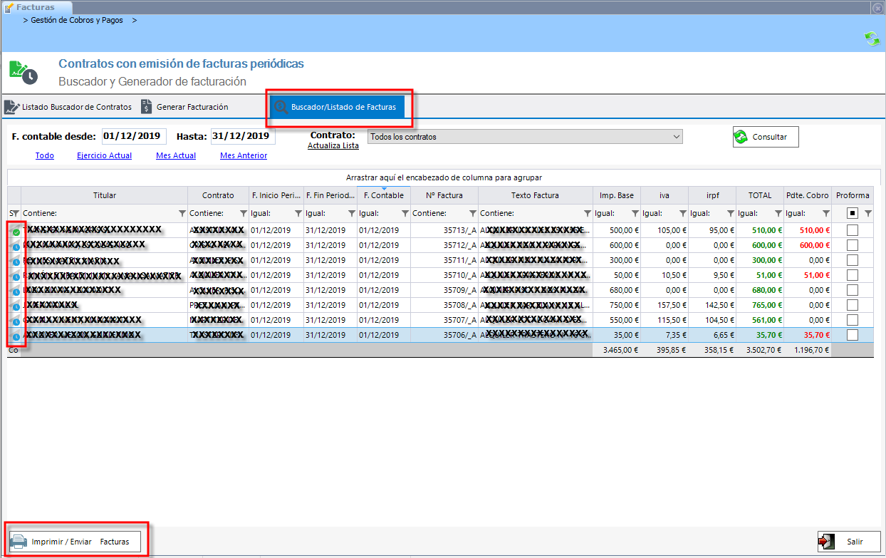Viewport: 886px width, 558px height.
Task: Toggle Proforma checkbox for invoice 35711/_A
Action: coord(852,260)
